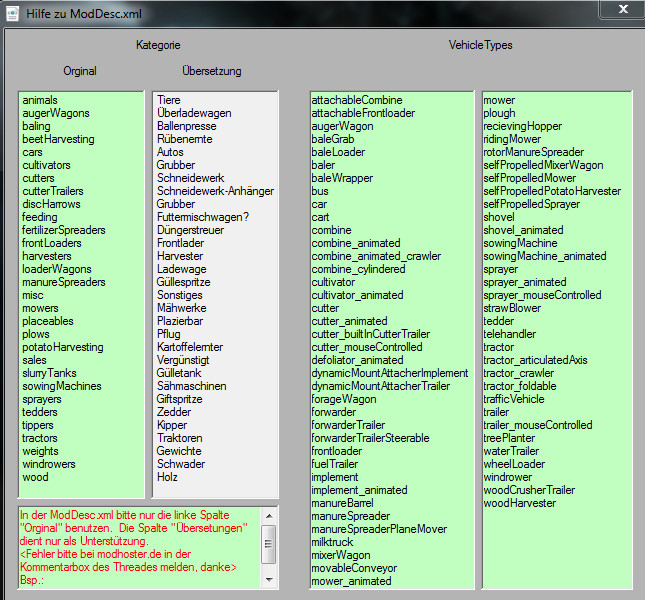Select 'selfPropelledPotatoHarvester' in right list
645x600 pixels.
(552, 191)
